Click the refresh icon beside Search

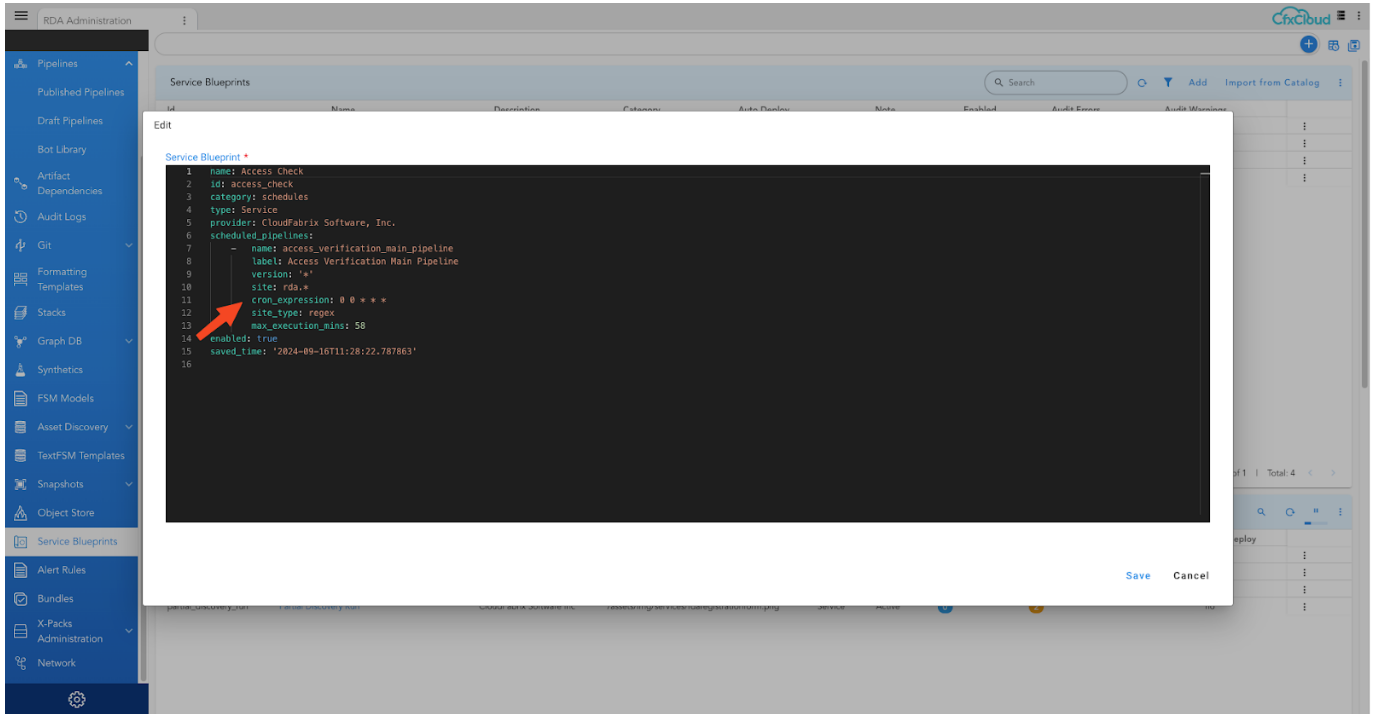1142,83
